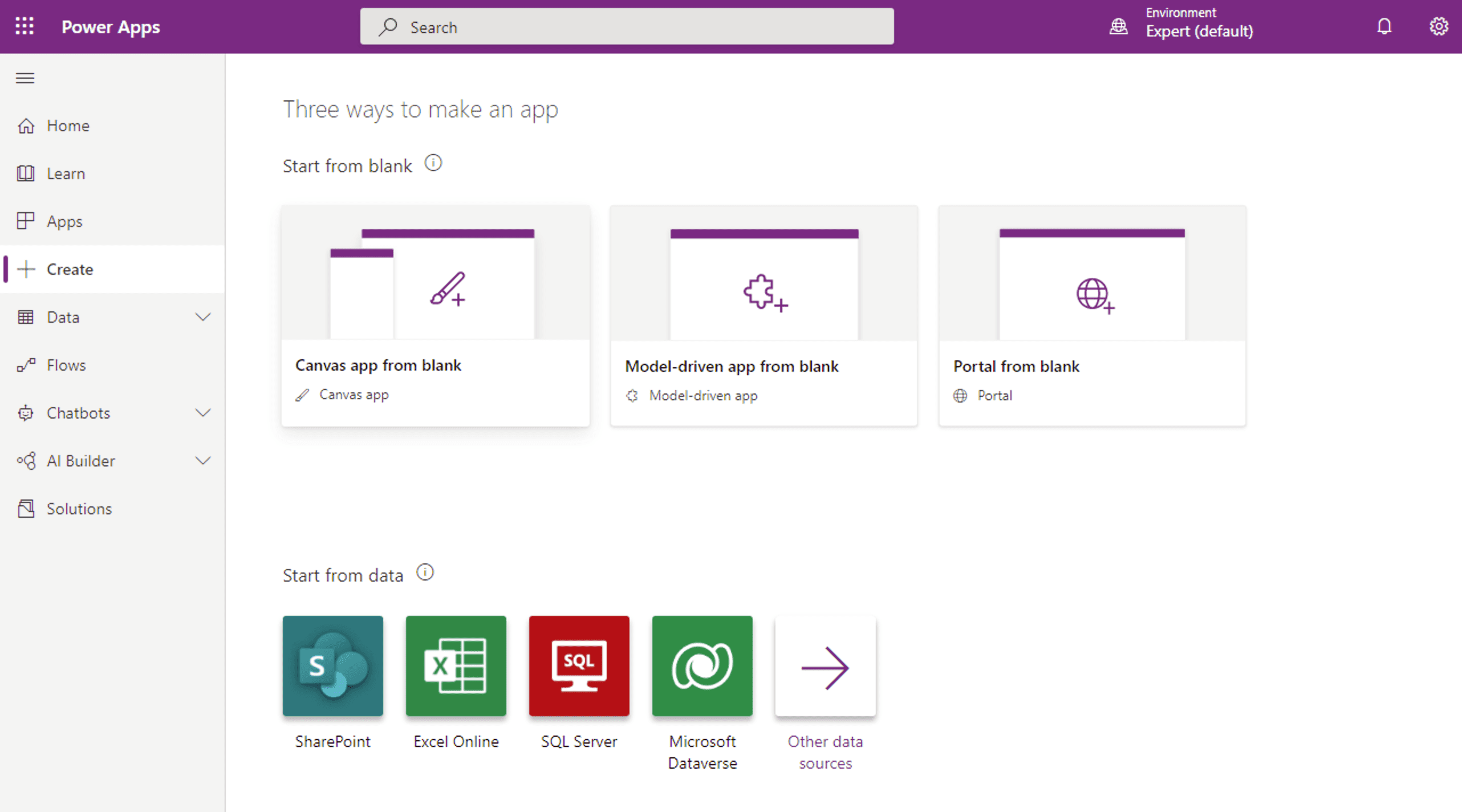The width and height of the screenshot is (1462, 812).
Task: Show Start from data info tooltip
Action: 425,572
